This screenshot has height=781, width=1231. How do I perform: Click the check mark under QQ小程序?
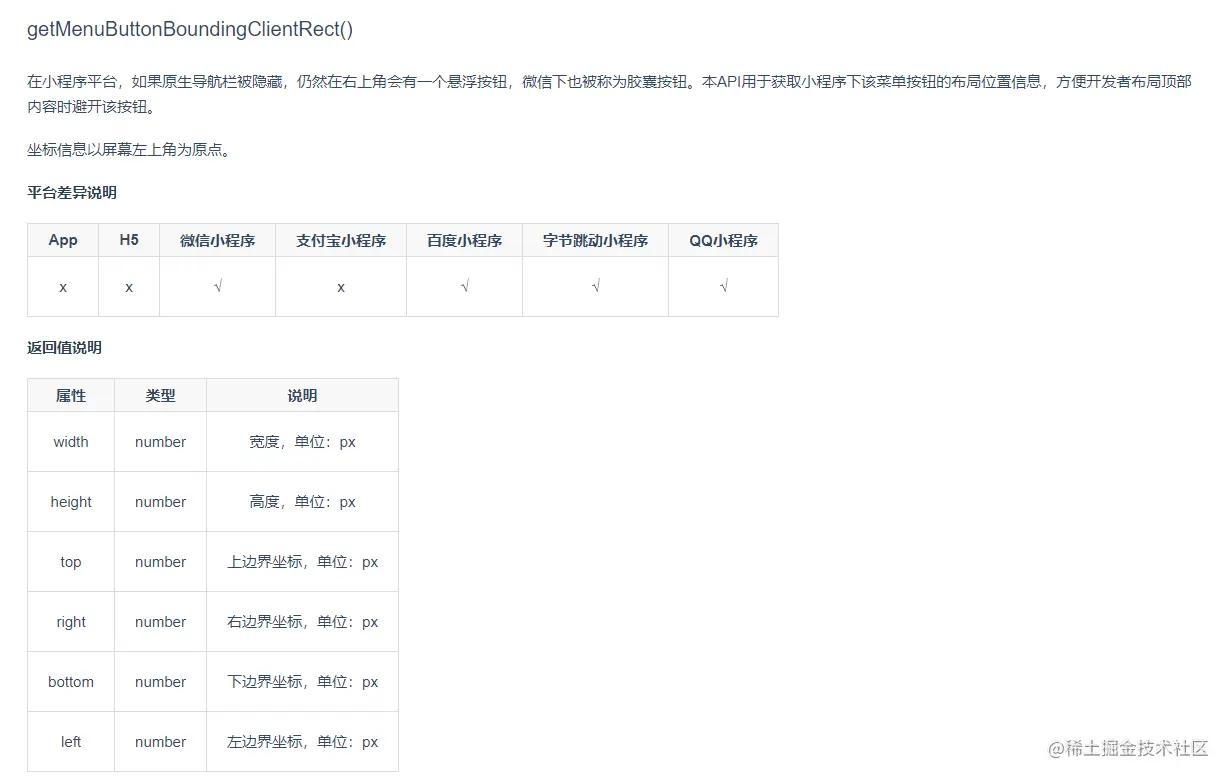coord(723,287)
